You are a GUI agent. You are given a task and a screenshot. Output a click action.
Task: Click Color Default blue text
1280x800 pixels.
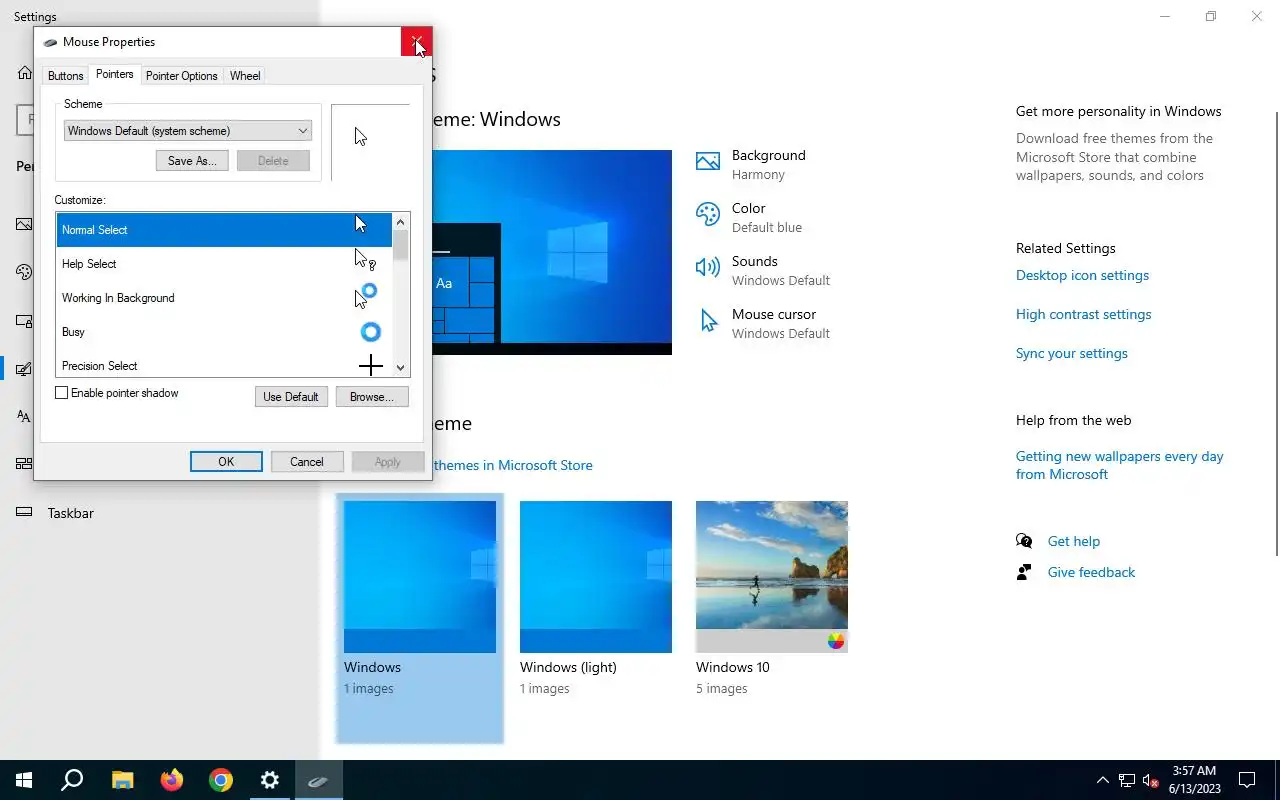tap(767, 218)
